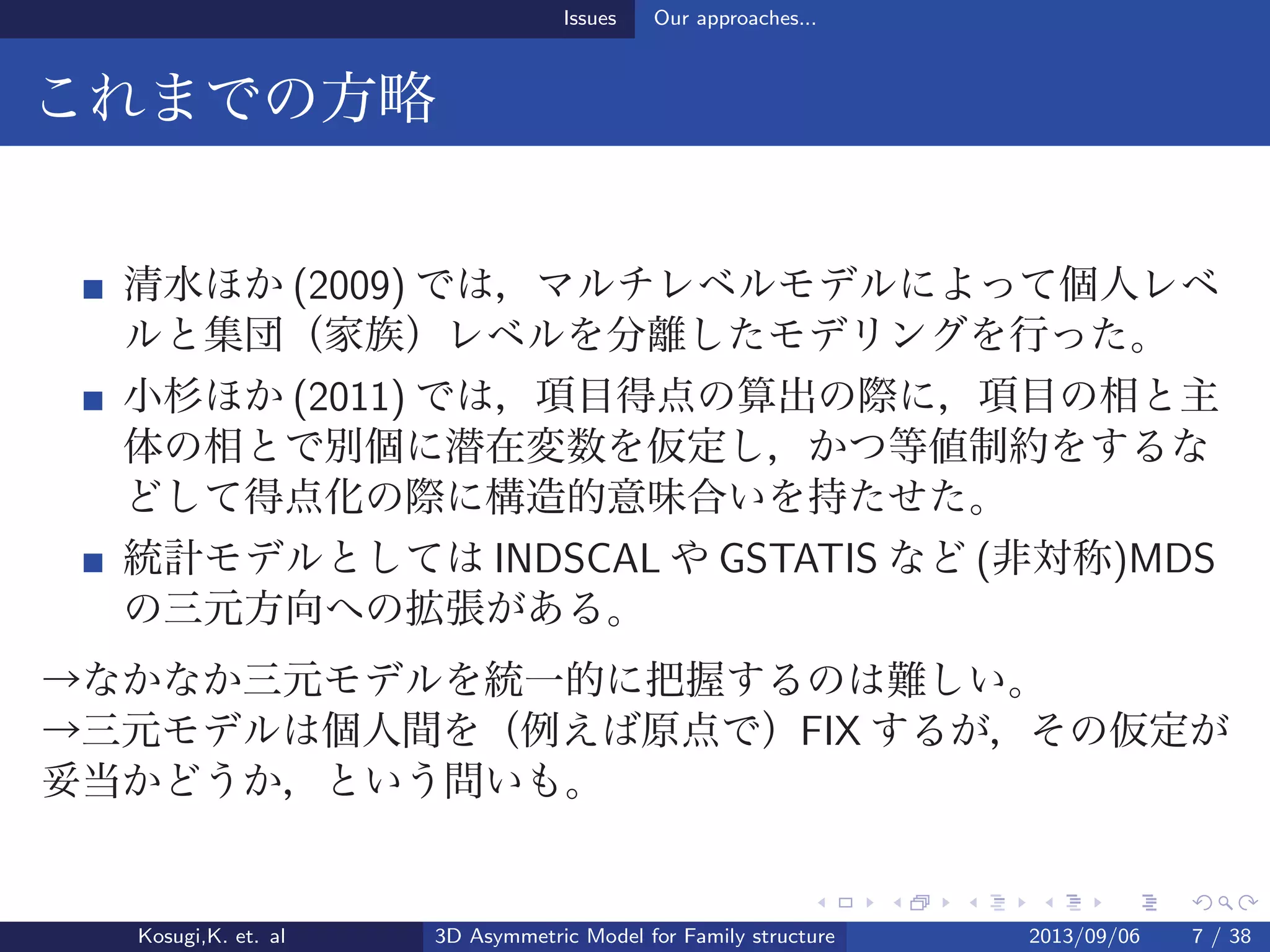
Task: Go to next frame arrow
Action: [946, 902]
